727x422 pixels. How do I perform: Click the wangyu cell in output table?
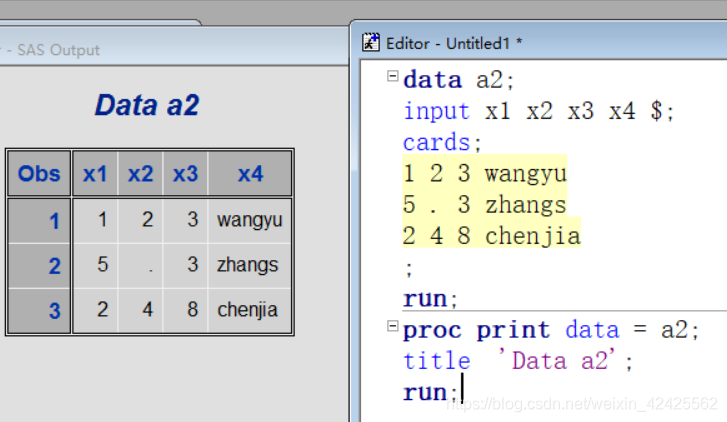coord(250,220)
